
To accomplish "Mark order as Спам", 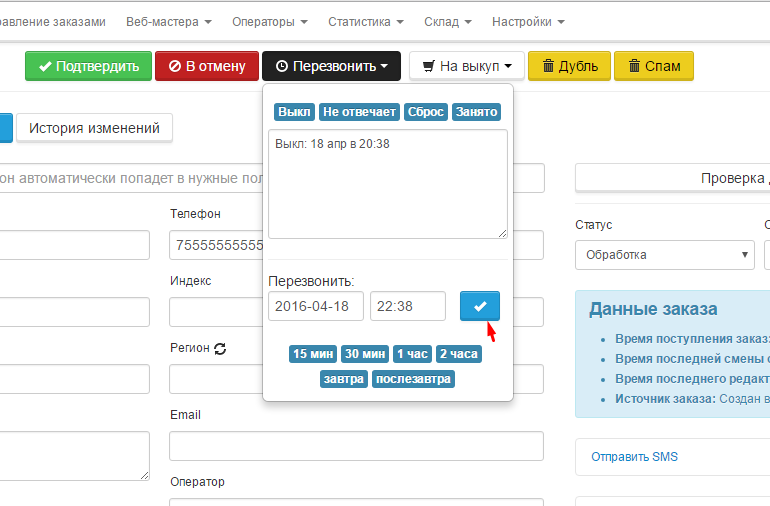I will 654,66.
